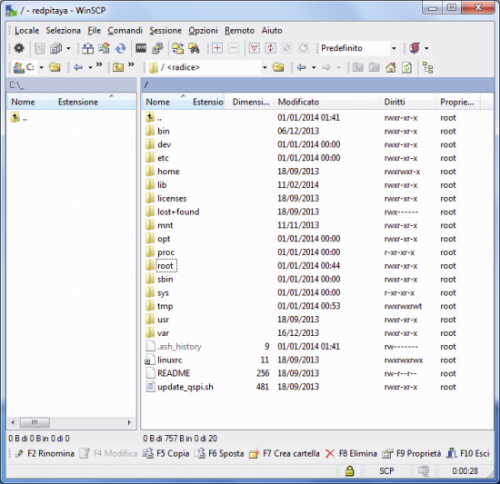Image resolution: width=500 pixels, height=484 pixels.
Task: Click the Select files plus icon
Action: pos(217,48)
